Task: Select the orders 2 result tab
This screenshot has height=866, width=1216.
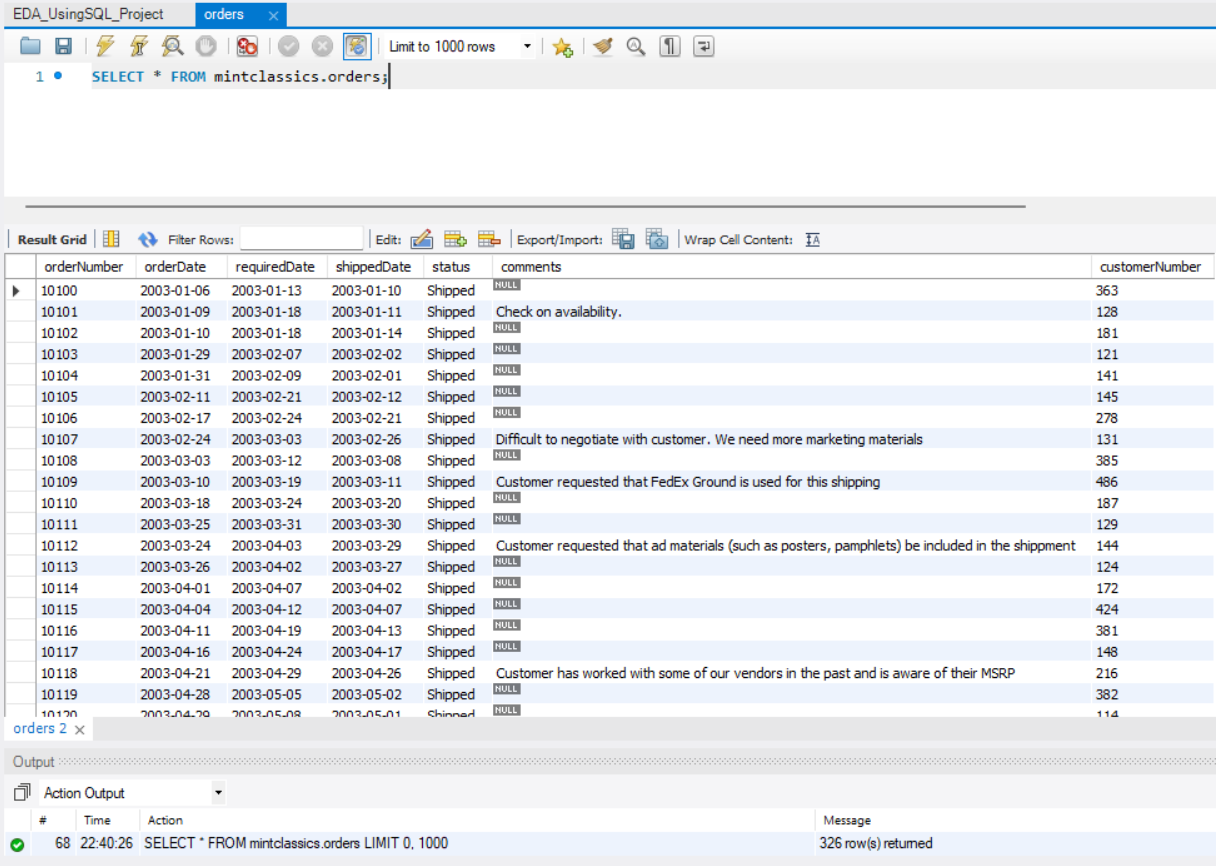Action: [40, 728]
